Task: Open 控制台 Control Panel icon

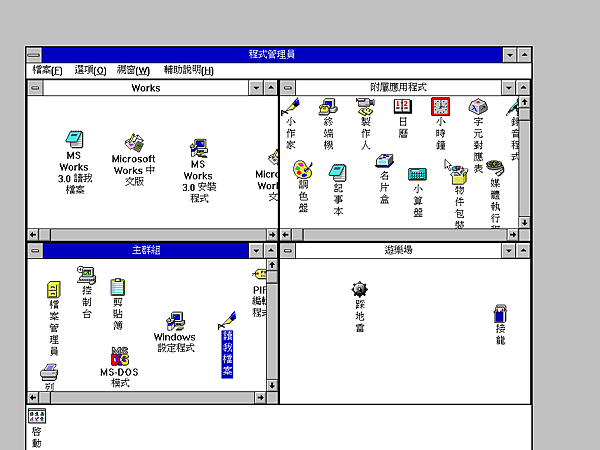Action: [x=86, y=276]
